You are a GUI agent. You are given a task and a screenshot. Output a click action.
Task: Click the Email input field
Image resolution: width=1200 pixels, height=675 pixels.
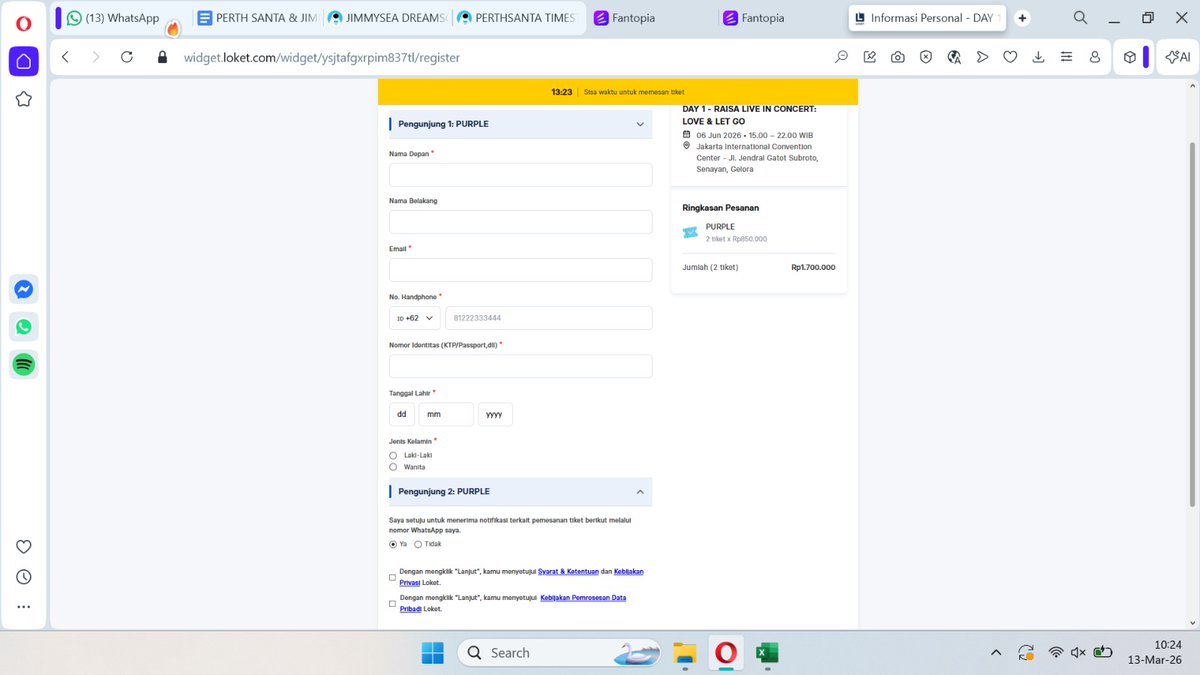pos(520,270)
